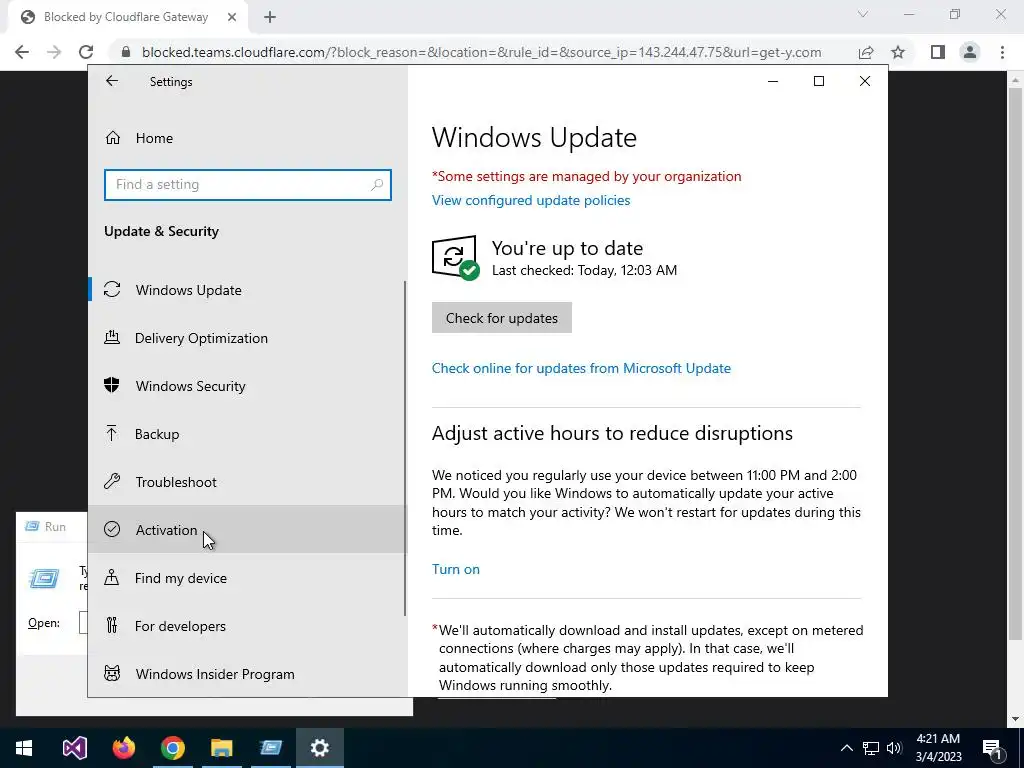
Task: Click the share page icon in Chrome
Action: coord(866,52)
